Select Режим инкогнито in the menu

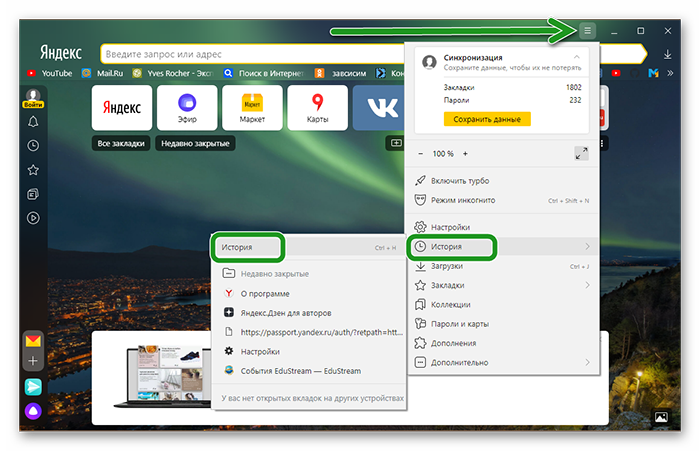503,200
